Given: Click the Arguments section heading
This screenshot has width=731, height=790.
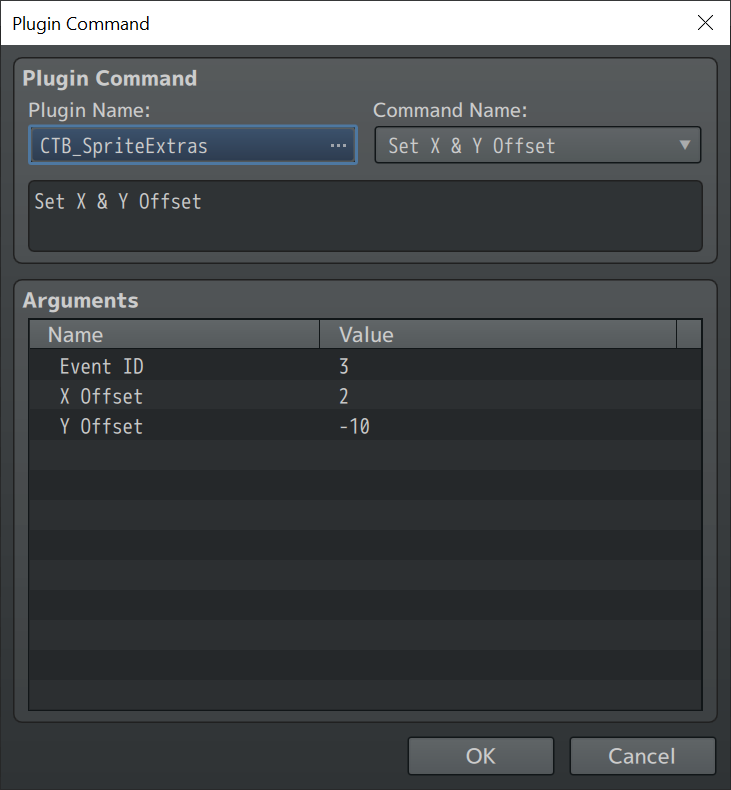Looking at the screenshot, I should point(81,300).
